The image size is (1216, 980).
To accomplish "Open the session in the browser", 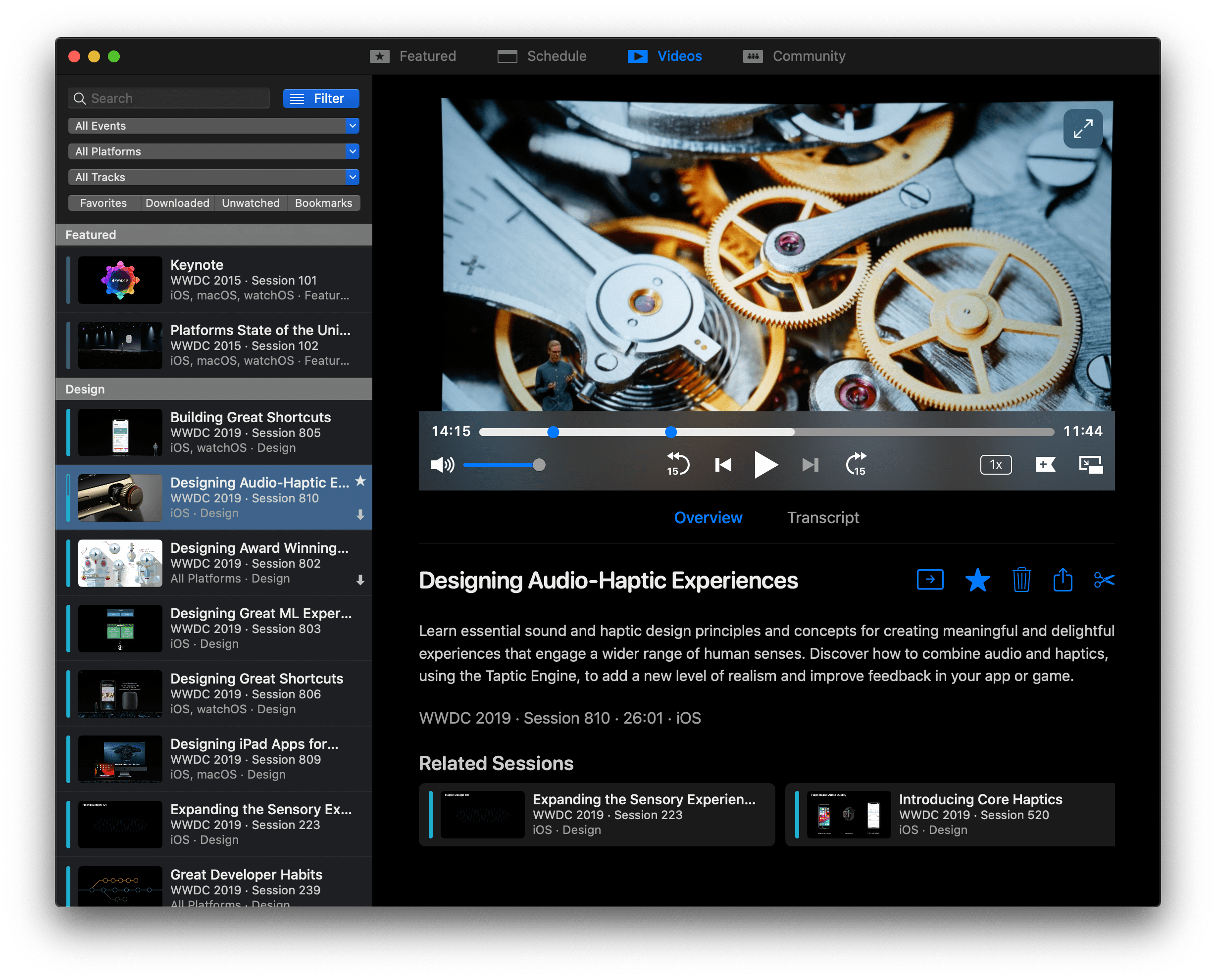I will pyautogui.click(x=930, y=579).
